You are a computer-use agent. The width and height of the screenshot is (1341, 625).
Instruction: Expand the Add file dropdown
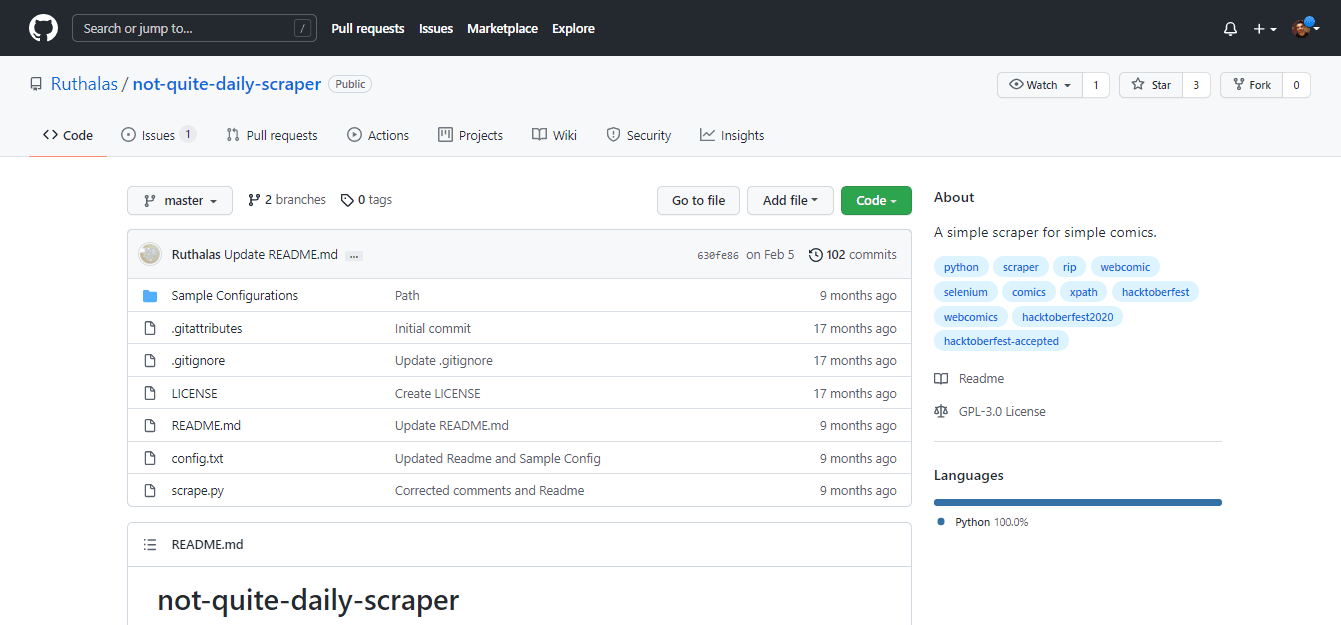click(x=790, y=201)
